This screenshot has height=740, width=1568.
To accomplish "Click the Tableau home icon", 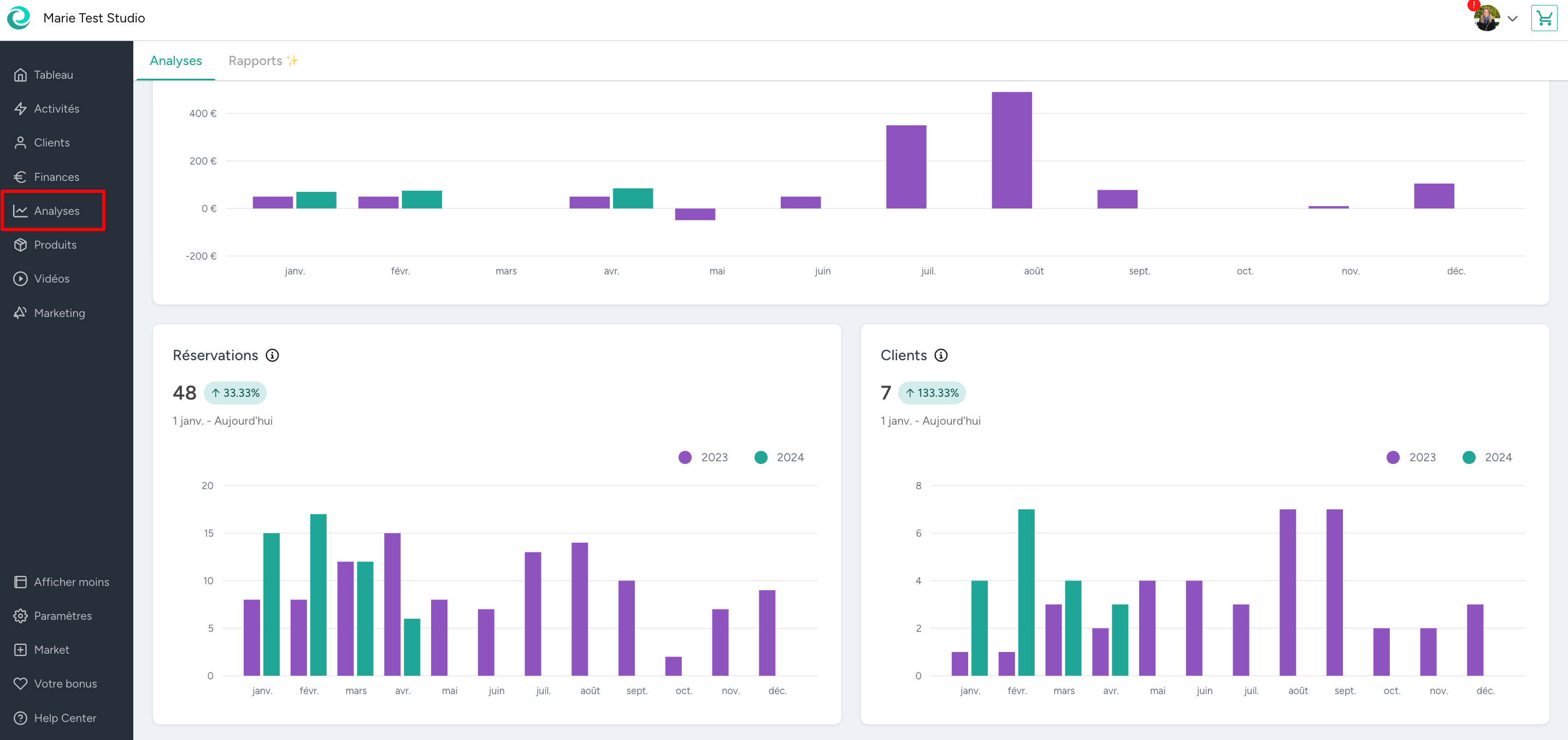I will (x=20, y=75).
